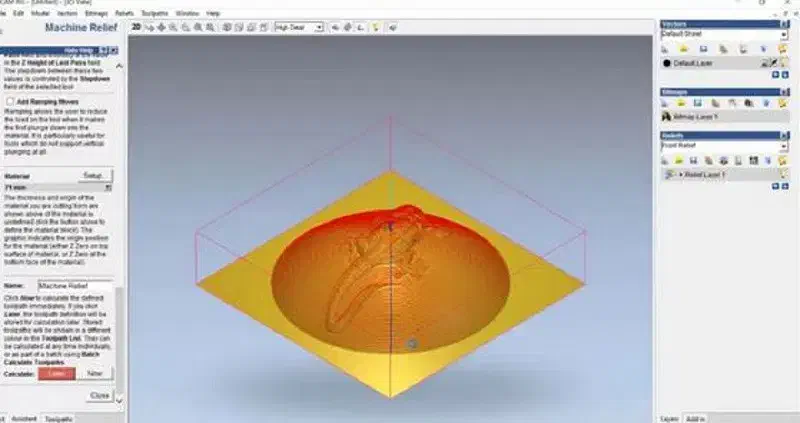Image resolution: width=800 pixels, height=423 pixels.
Task: Click into the toolpath Name input field
Action: pyautogui.click(x=75, y=285)
